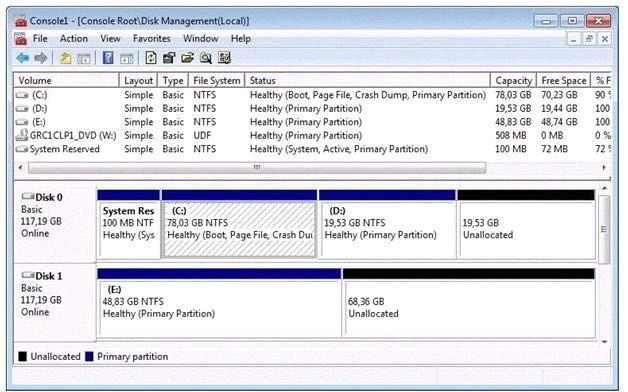Click the System Reserved volume drive icon
The image size is (628, 392).
point(22,149)
